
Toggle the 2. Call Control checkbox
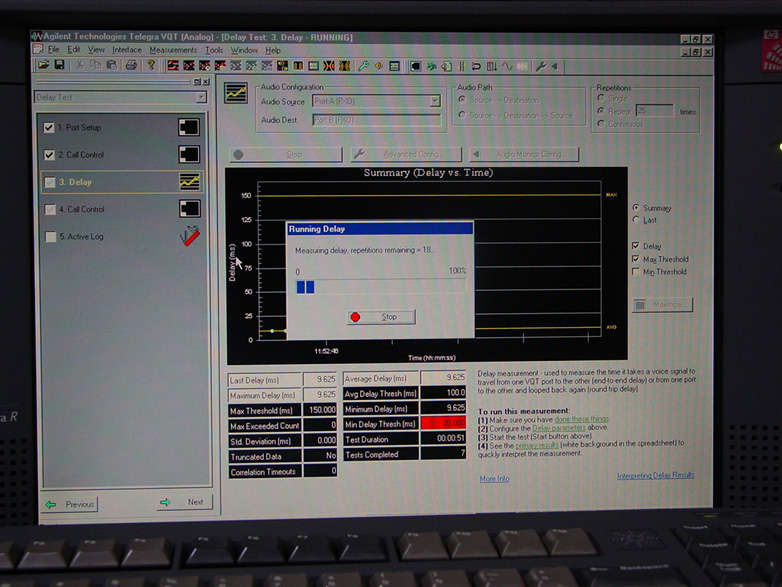(49, 155)
